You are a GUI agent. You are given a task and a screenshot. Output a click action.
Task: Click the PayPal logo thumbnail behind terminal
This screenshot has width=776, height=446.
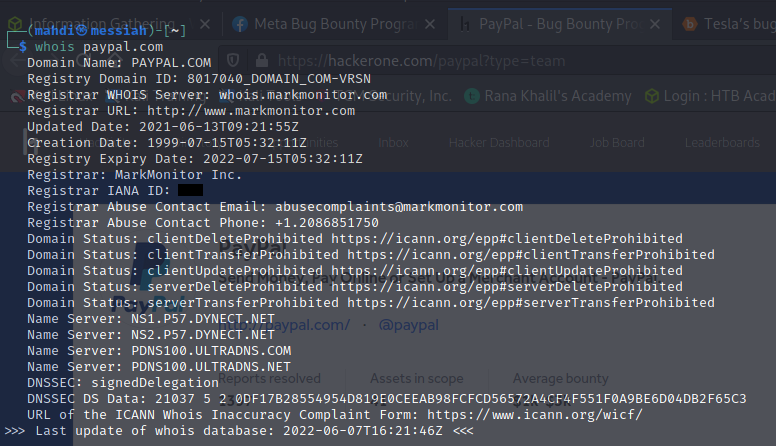point(147,277)
